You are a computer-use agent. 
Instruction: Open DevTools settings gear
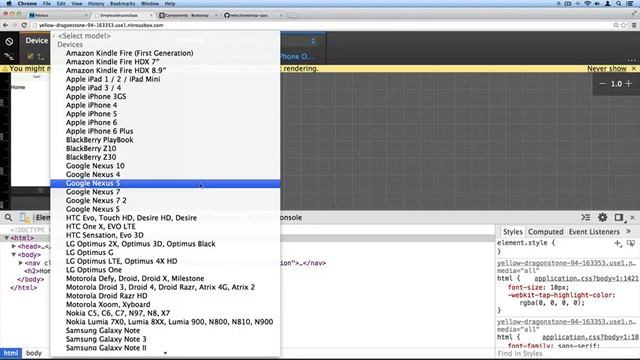[602, 218]
